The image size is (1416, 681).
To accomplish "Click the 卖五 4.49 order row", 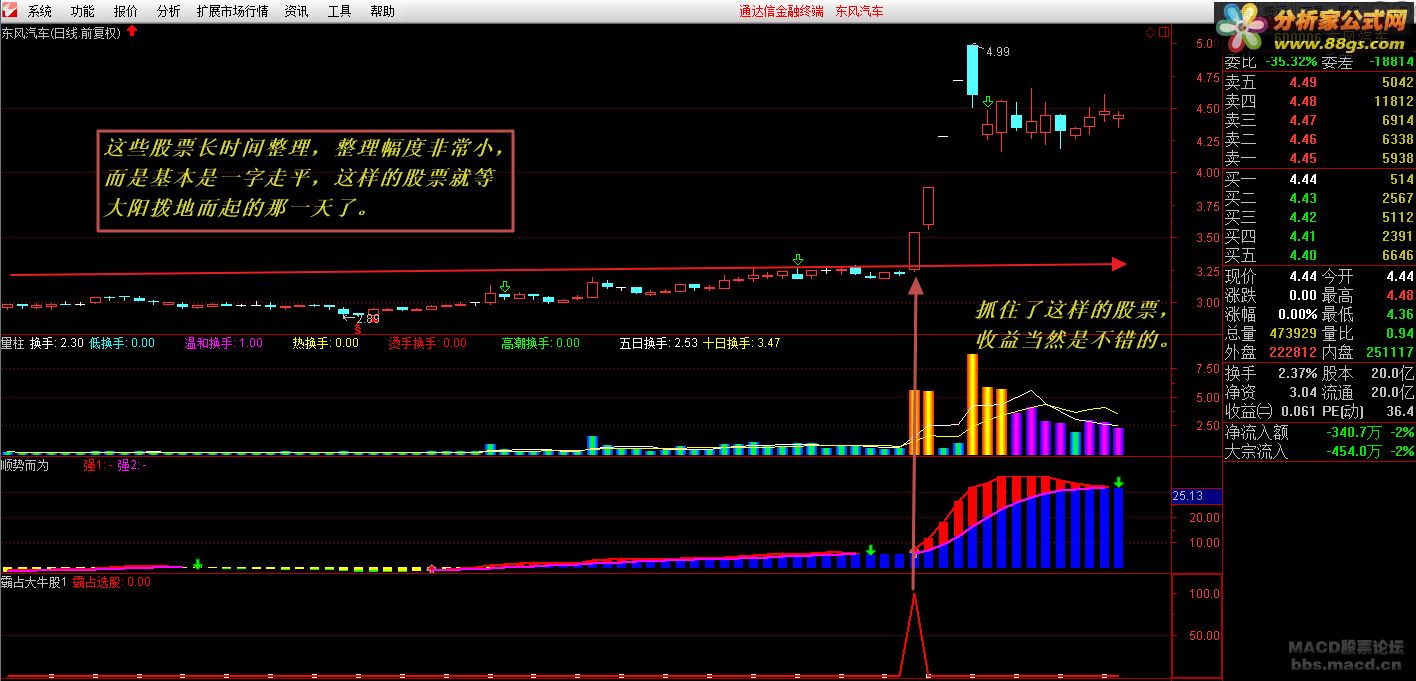I will tap(1319, 82).
